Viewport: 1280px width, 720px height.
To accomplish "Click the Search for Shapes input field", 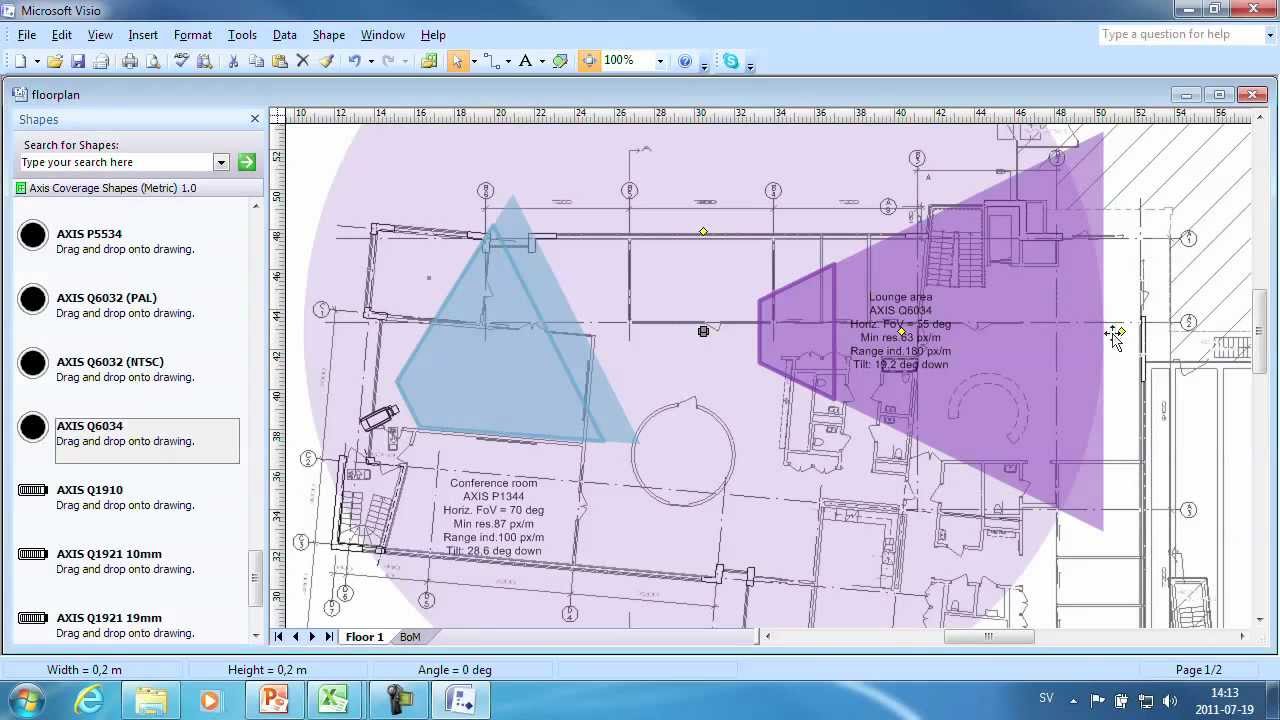I will (x=117, y=162).
